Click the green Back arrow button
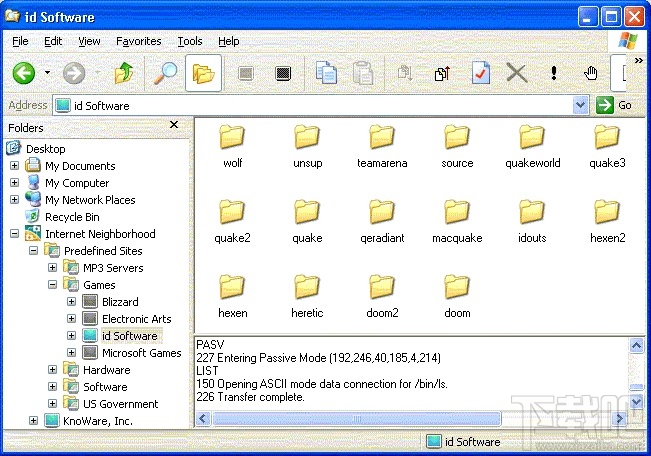This screenshot has width=651, height=456. point(24,73)
